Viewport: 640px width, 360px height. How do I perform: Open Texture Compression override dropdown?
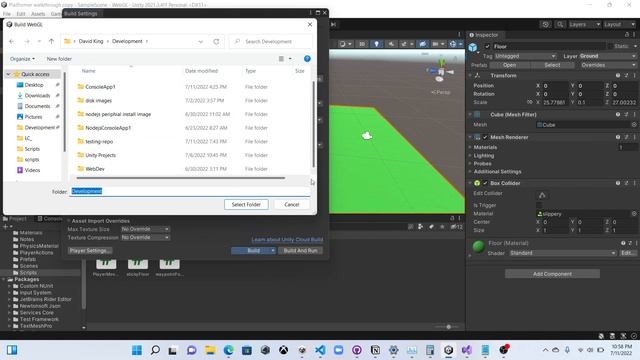coord(145,237)
